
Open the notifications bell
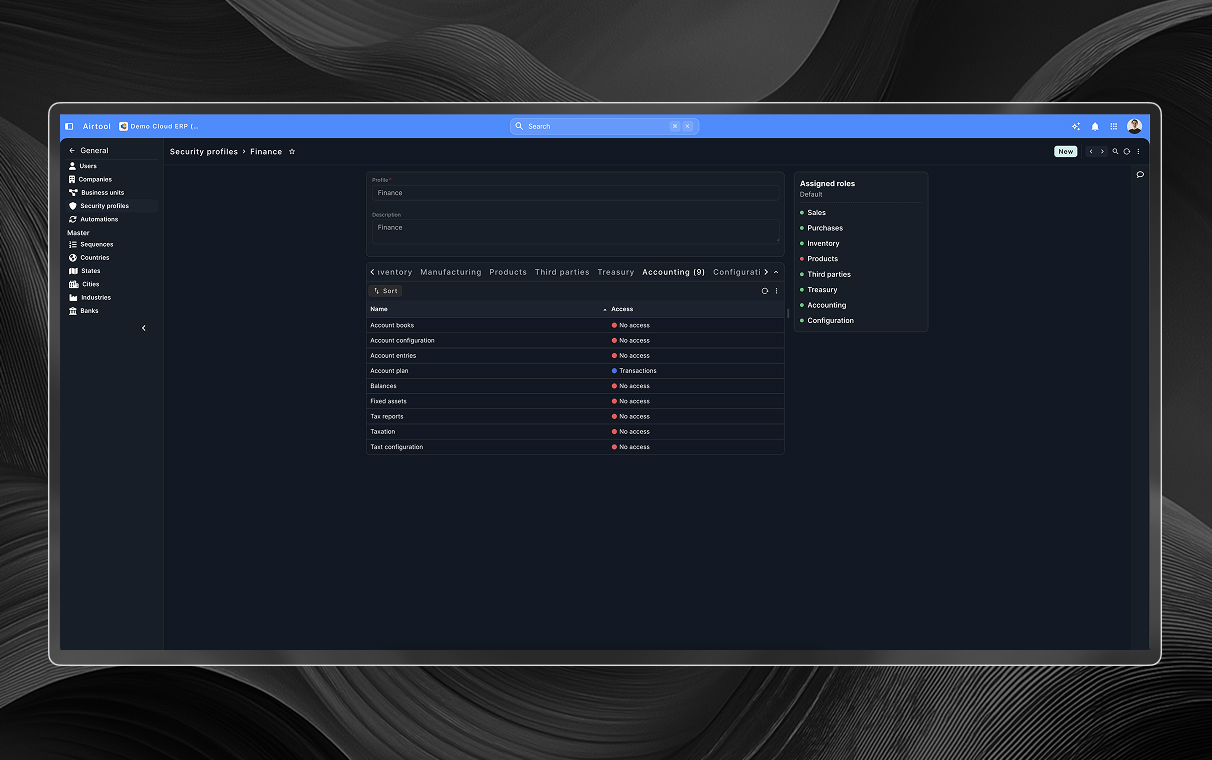1095,126
